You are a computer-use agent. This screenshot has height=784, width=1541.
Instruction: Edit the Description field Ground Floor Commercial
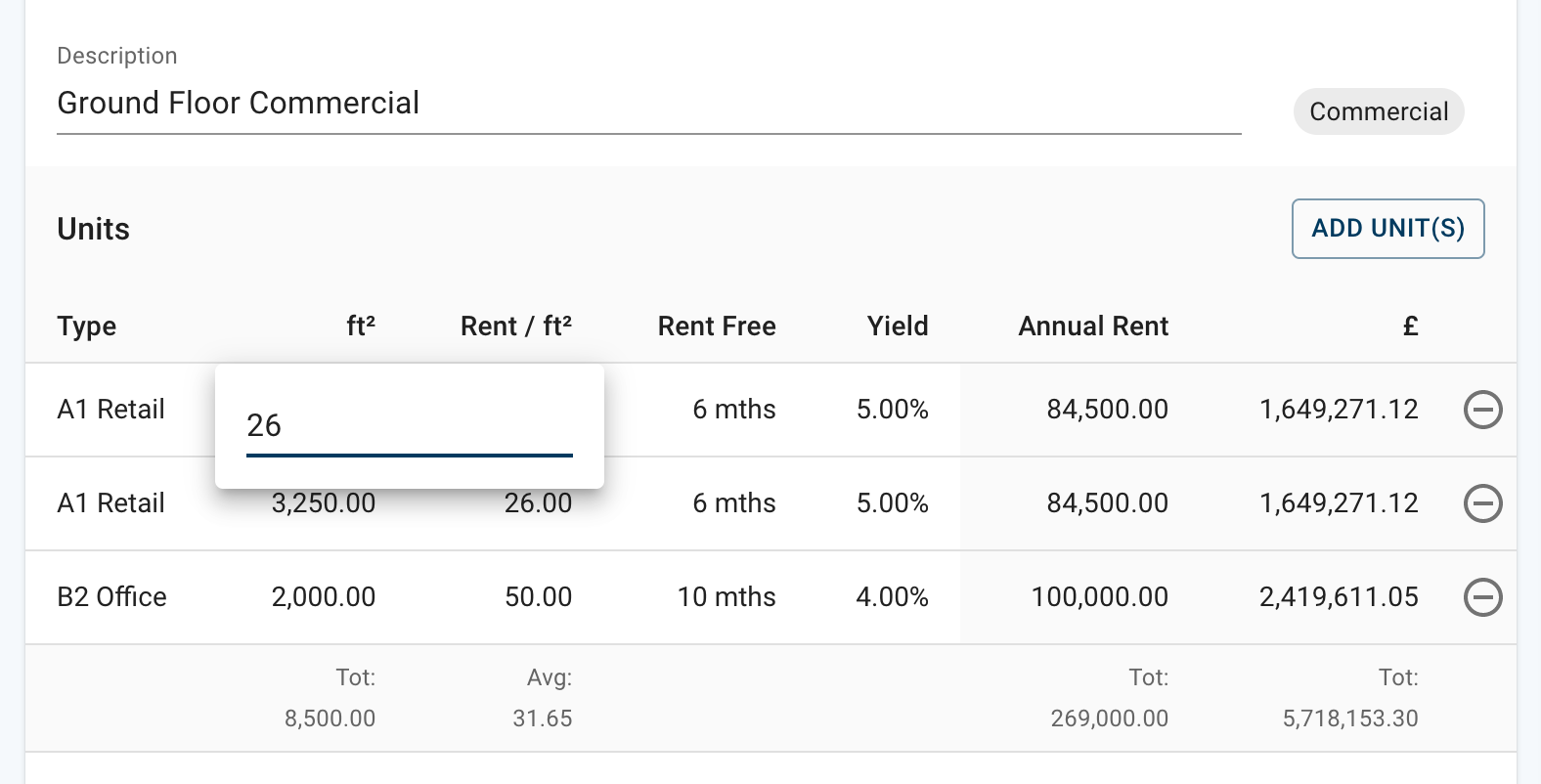click(649, 104)
